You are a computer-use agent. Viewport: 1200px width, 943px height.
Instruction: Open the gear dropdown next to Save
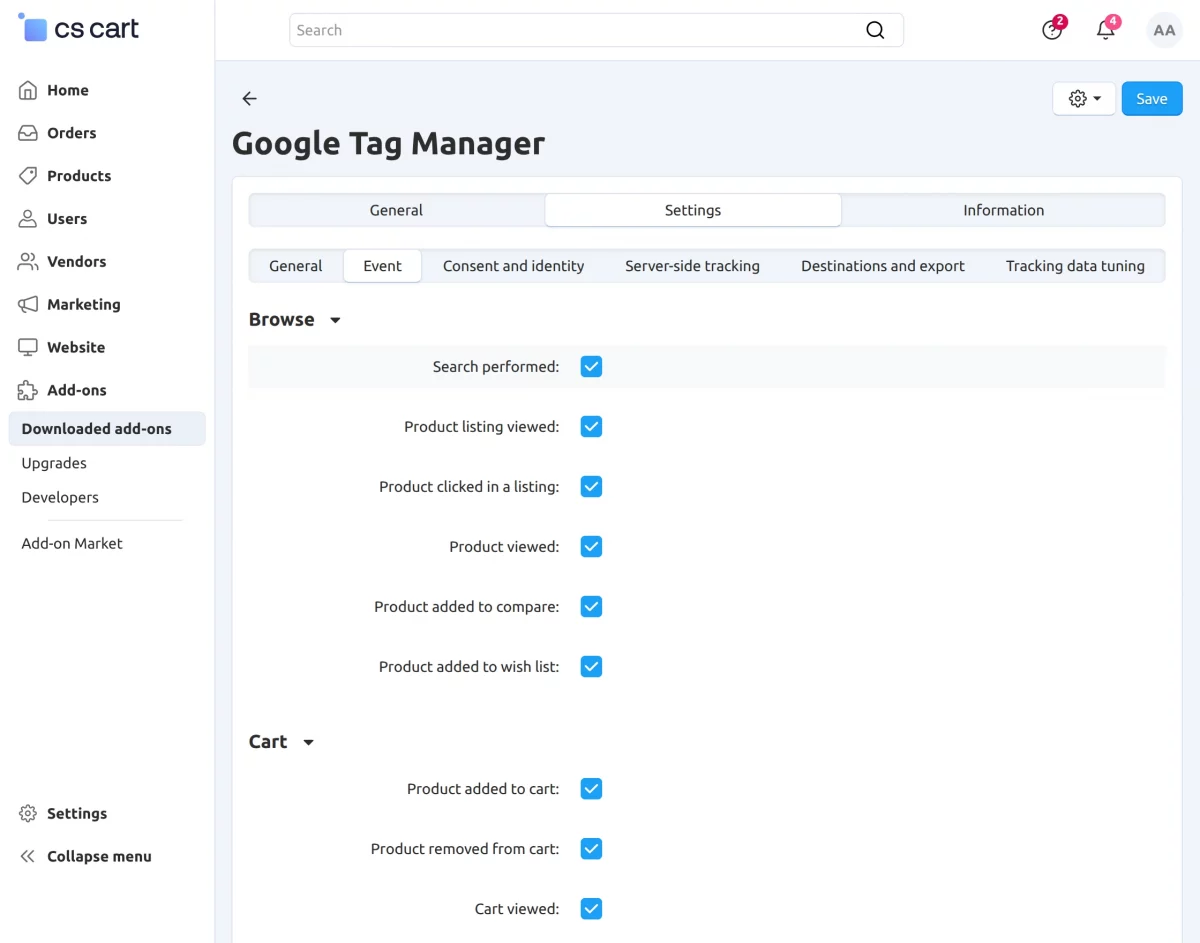click(x=1084, y=99)
